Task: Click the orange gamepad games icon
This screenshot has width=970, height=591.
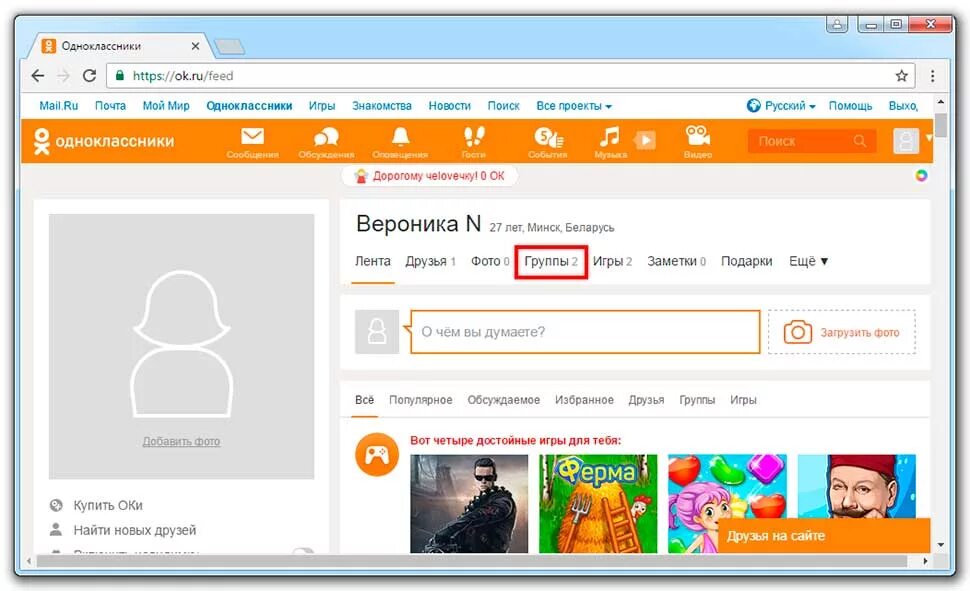Action: pyautogui.click(x=377, y=454)
